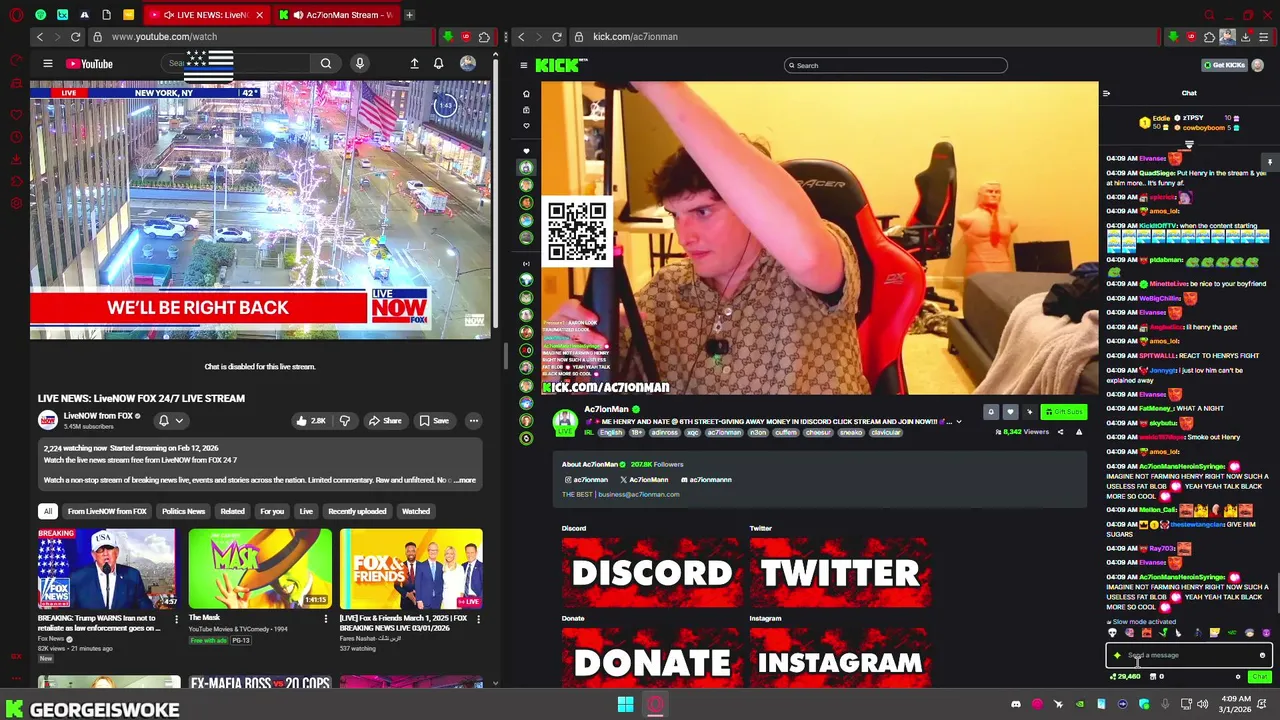The image size is (1280, 720).
Task: Click the INSTAGRAM panel banner
Action: pos(840,659)
